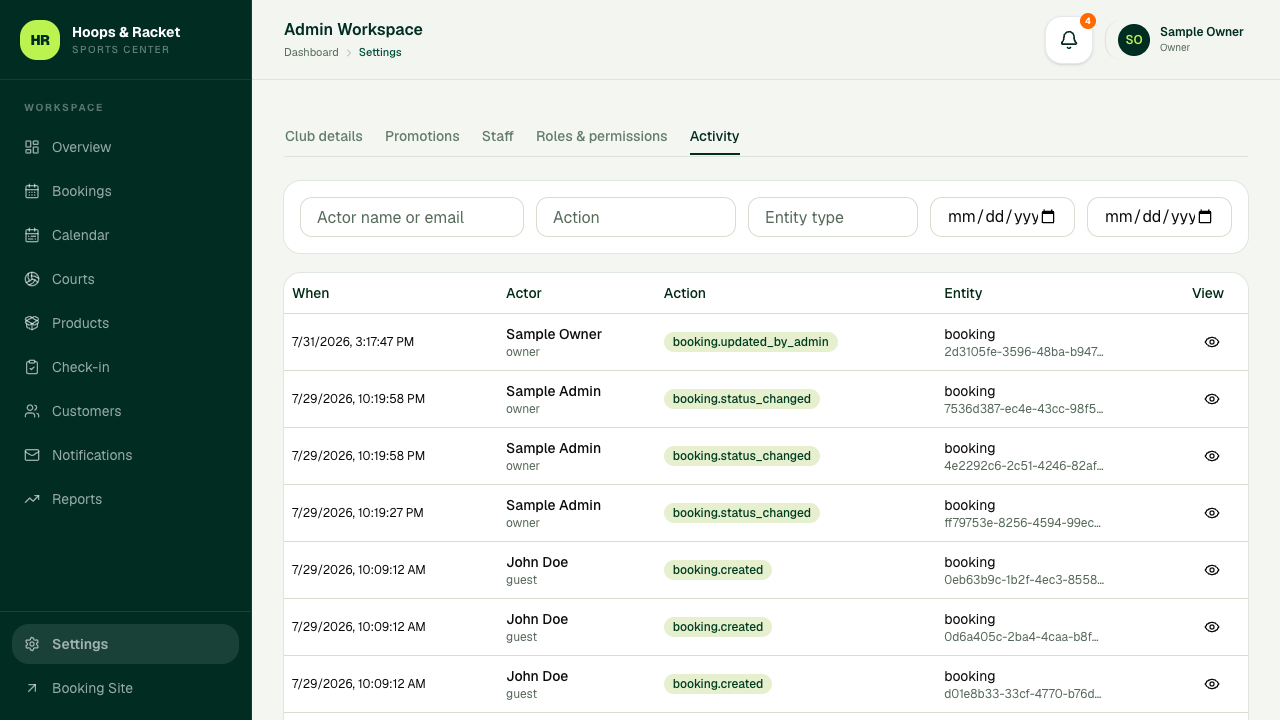1280x720 pixels.
Task: Focus the Action filter field
Action: [x=636, y=217]
